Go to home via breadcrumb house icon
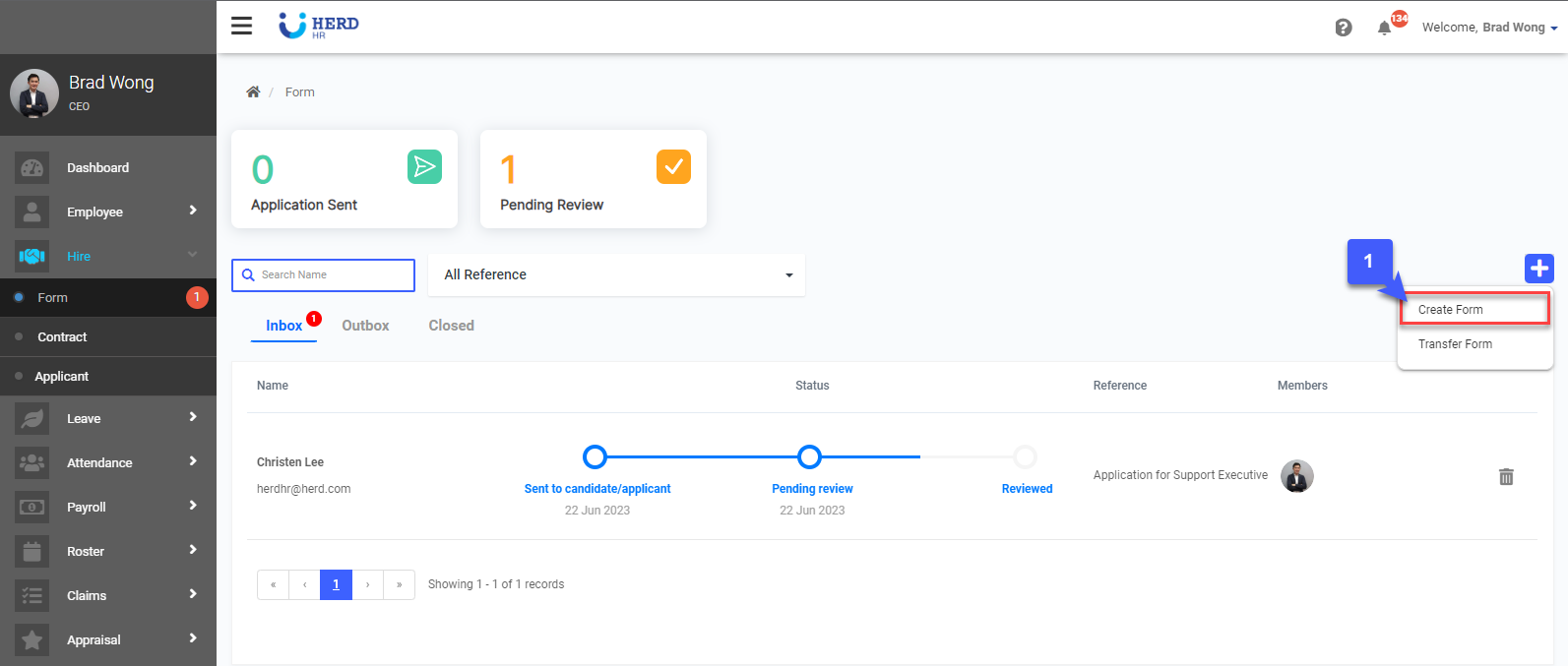 (253, 92)
